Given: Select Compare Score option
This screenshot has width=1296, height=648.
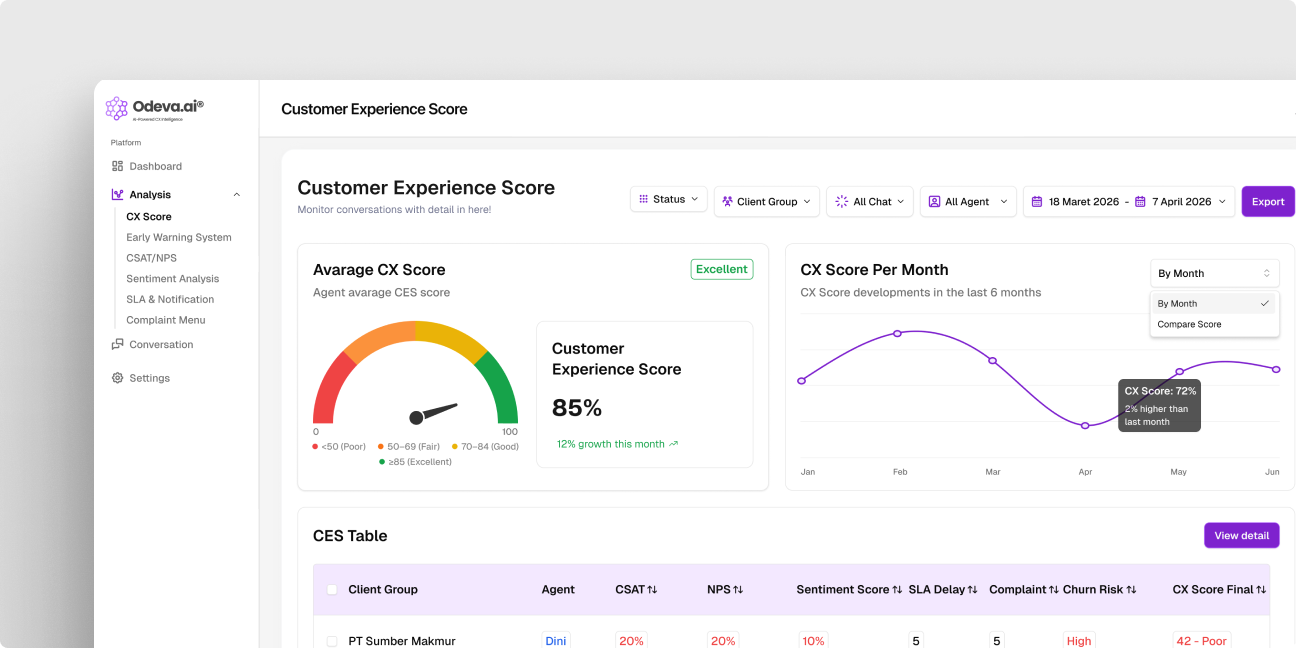Looking at the screenshot, I should [x=1214, y=324].
